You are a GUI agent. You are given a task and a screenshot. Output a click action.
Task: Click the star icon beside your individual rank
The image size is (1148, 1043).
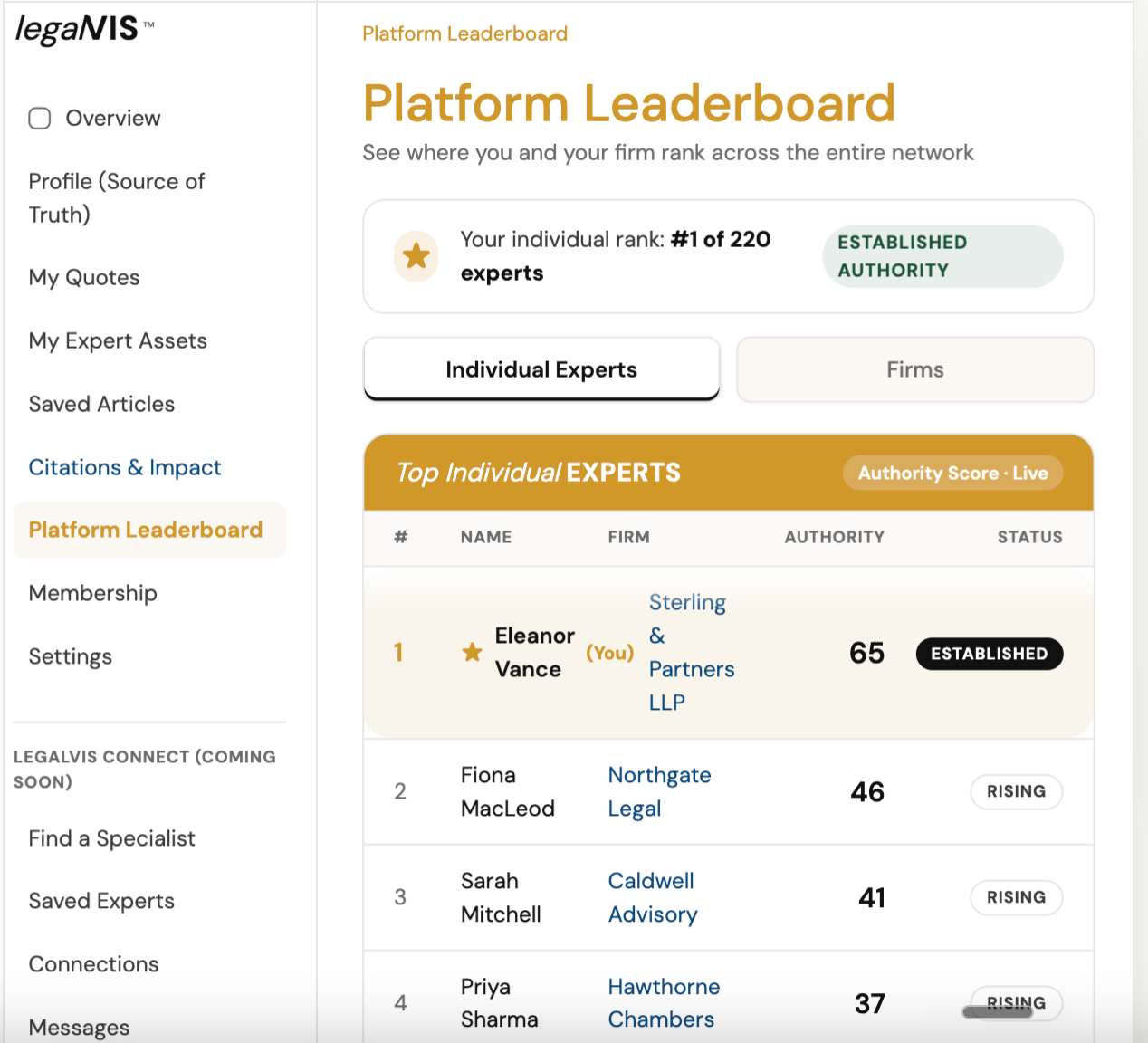point(416,256)
